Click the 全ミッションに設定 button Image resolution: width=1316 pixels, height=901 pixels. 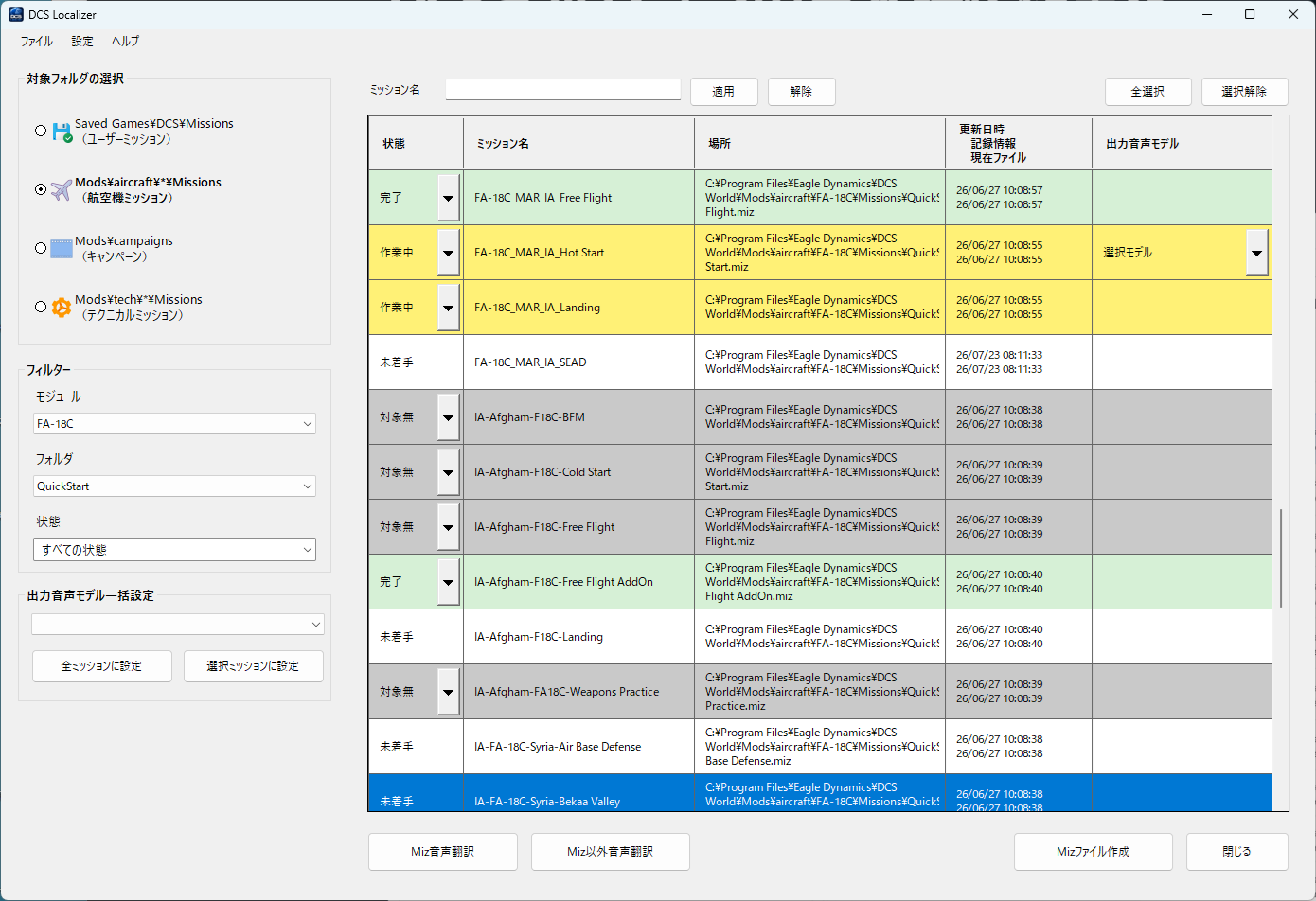[102, 666]
